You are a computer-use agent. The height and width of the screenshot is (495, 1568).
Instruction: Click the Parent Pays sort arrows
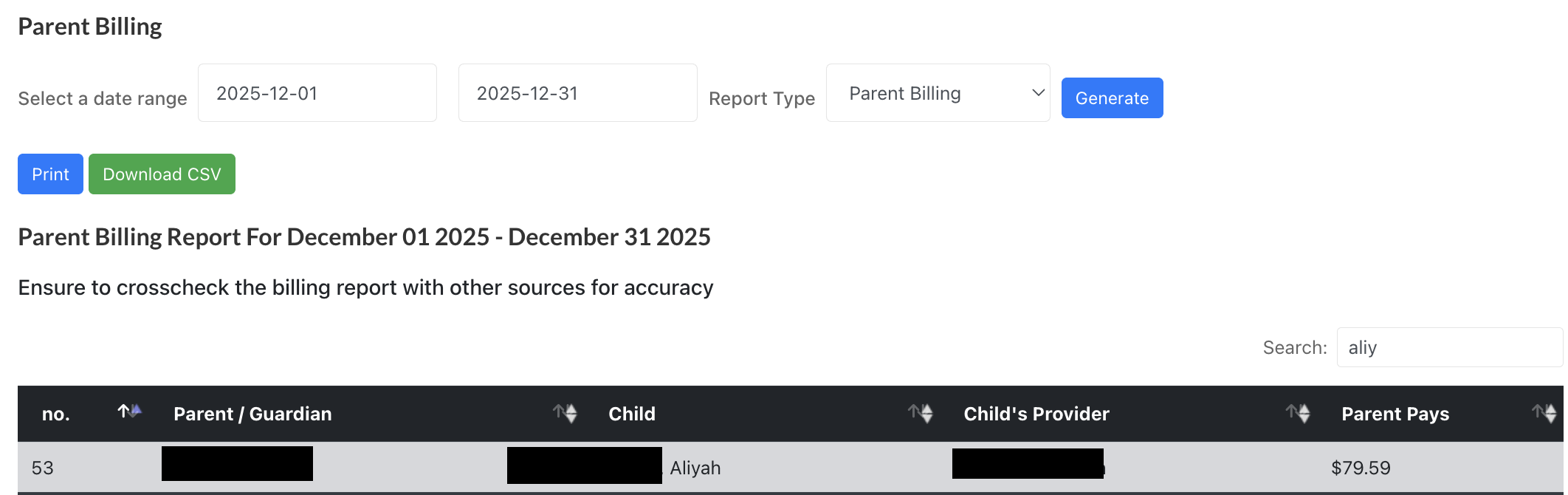pyautogui.click(x=1544, y=414)
